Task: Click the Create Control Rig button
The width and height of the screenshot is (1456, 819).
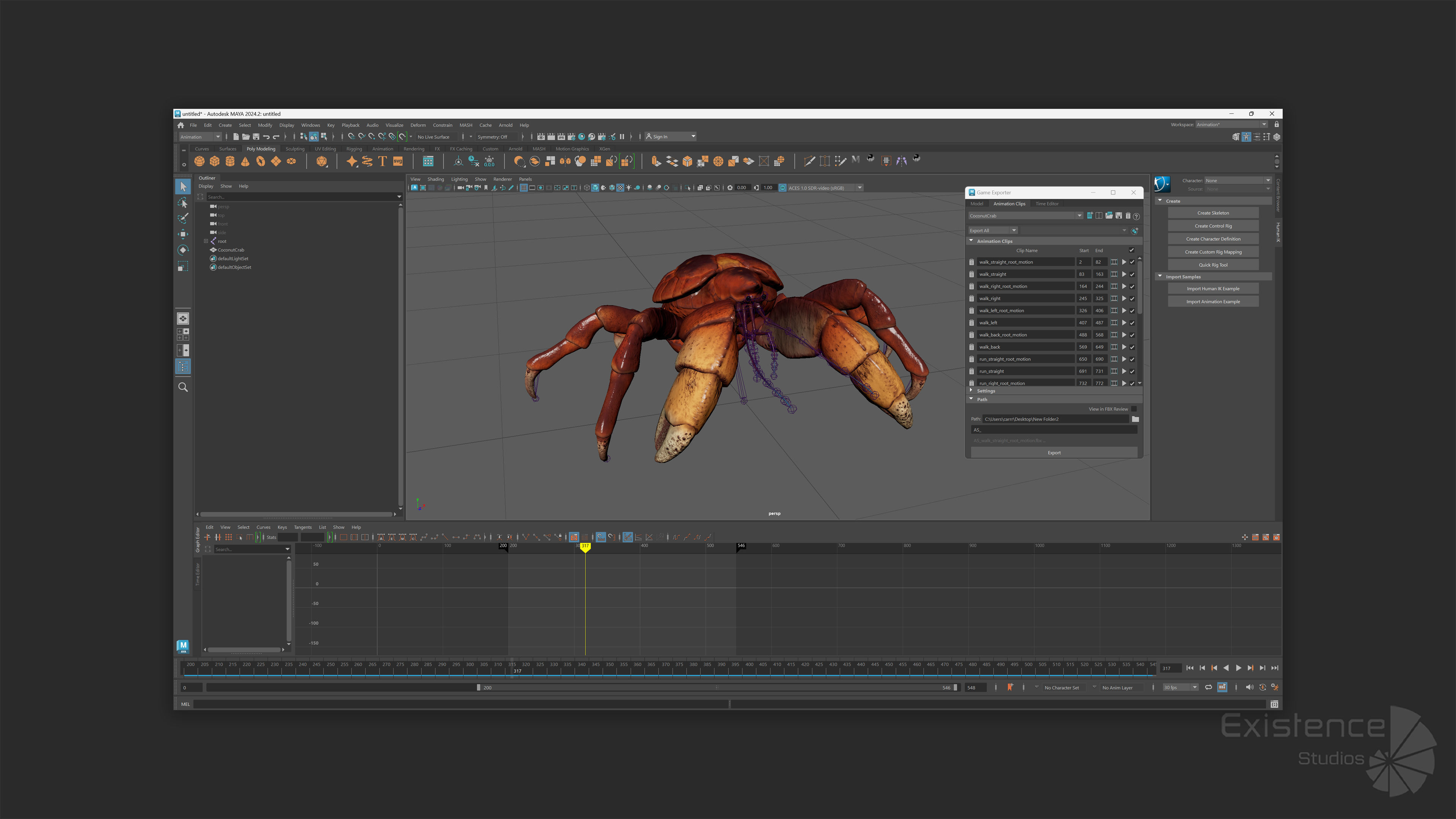Action: [1213, 226]
